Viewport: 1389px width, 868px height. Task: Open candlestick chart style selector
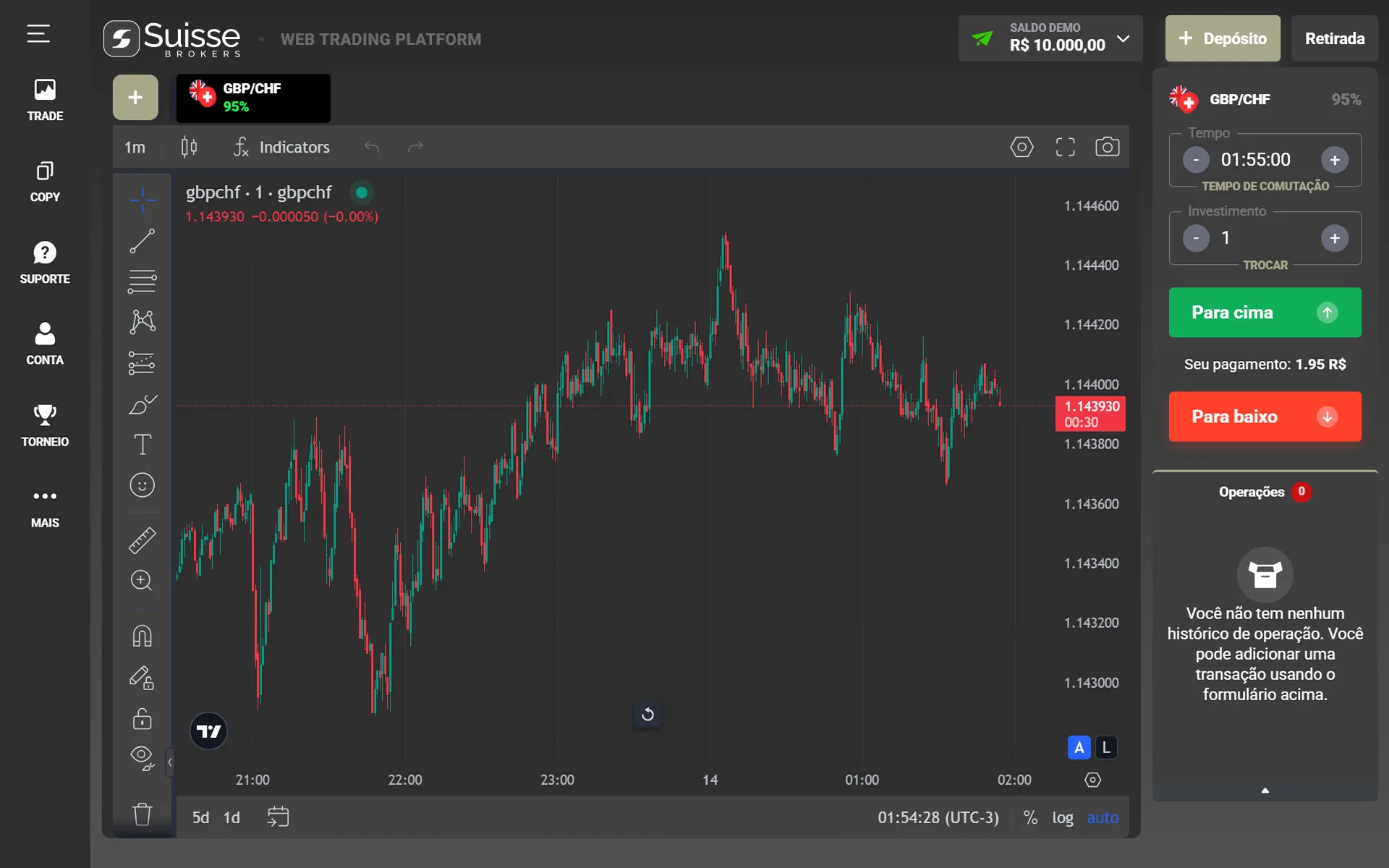(x=189, y=147)
